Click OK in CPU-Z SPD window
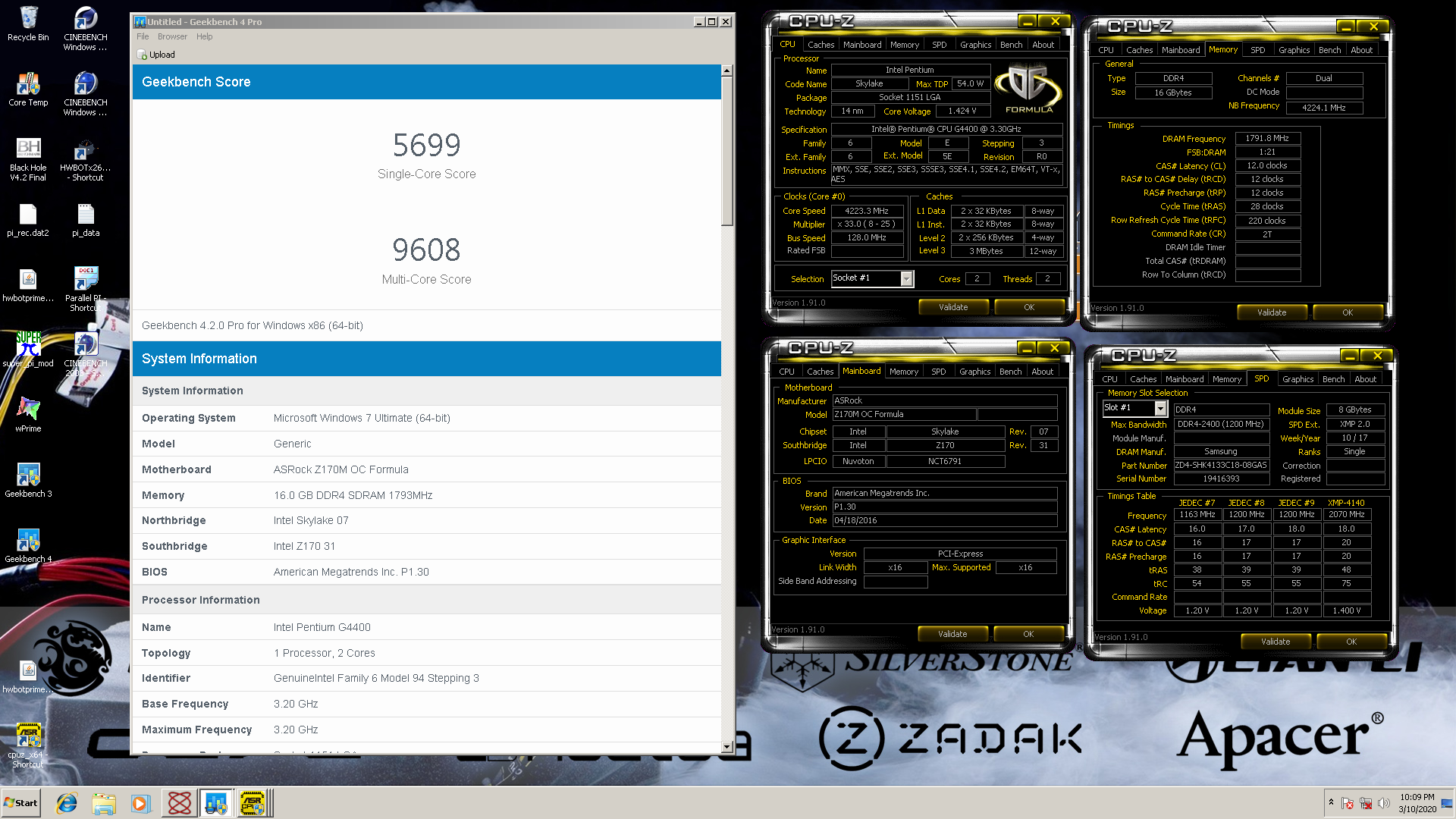Image resolution: width=1456 pixels, height=819 pixels. coord(1351,642)
